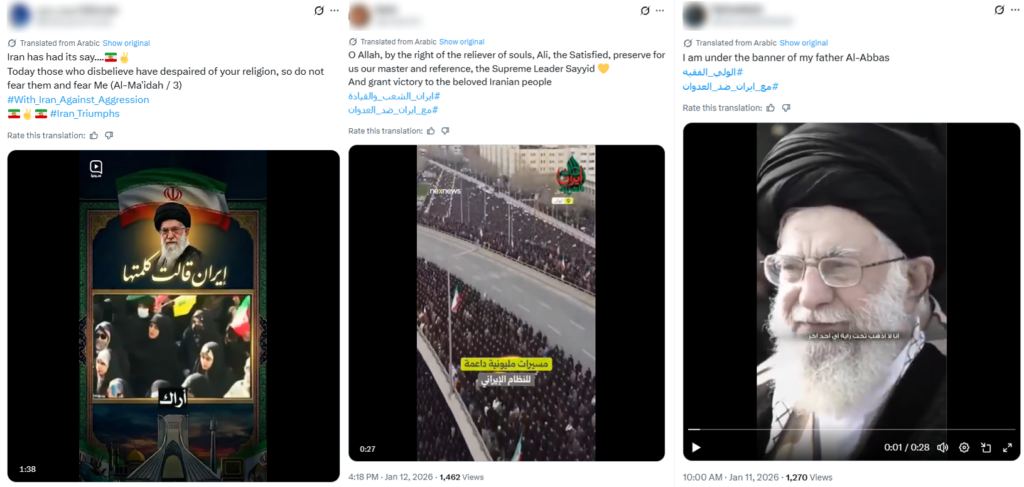This screenshot has height=487, width=1024.
Task: Show original text of third post
Action: 803,43
